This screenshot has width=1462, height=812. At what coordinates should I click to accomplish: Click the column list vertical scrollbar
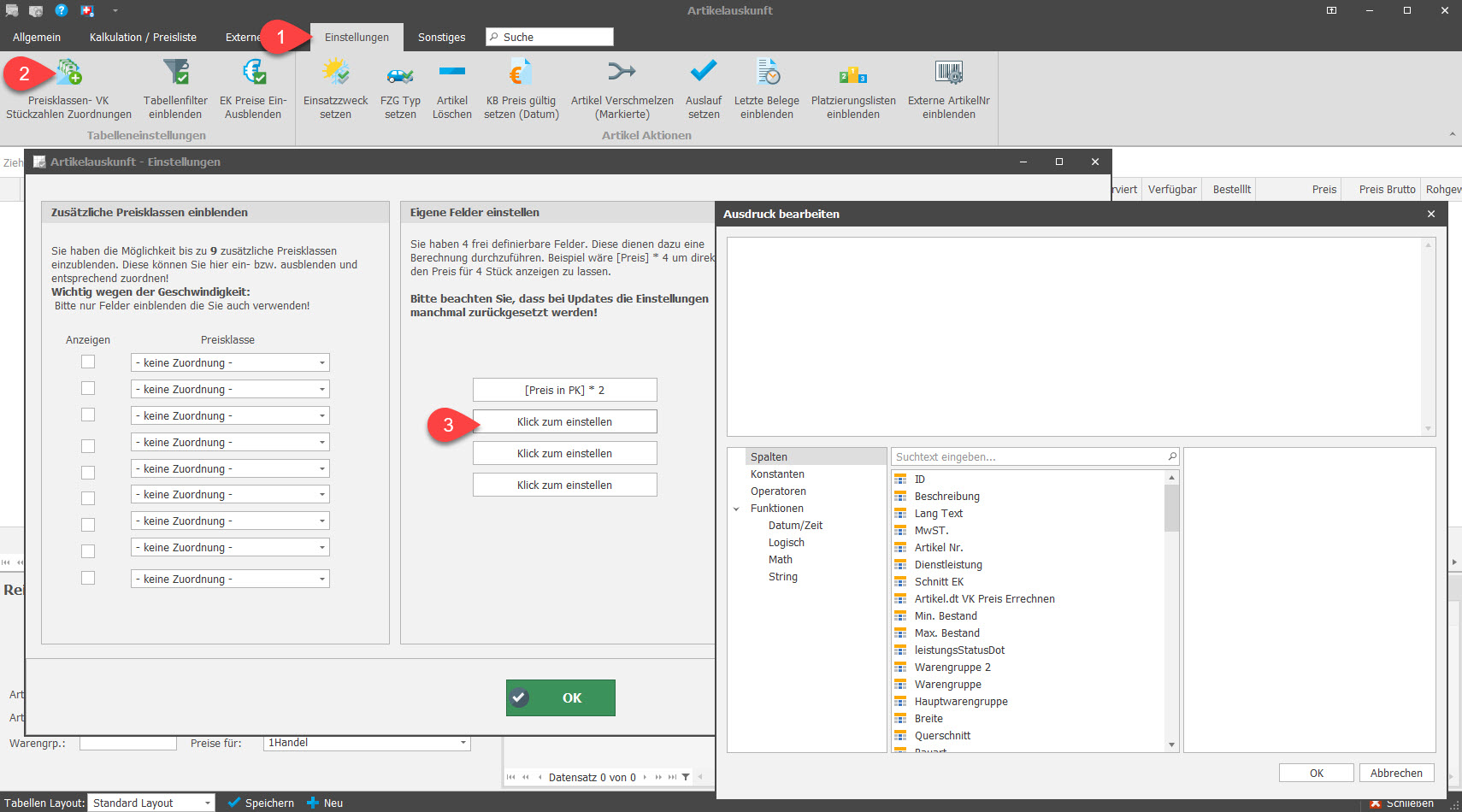(x=1171, y=508)
